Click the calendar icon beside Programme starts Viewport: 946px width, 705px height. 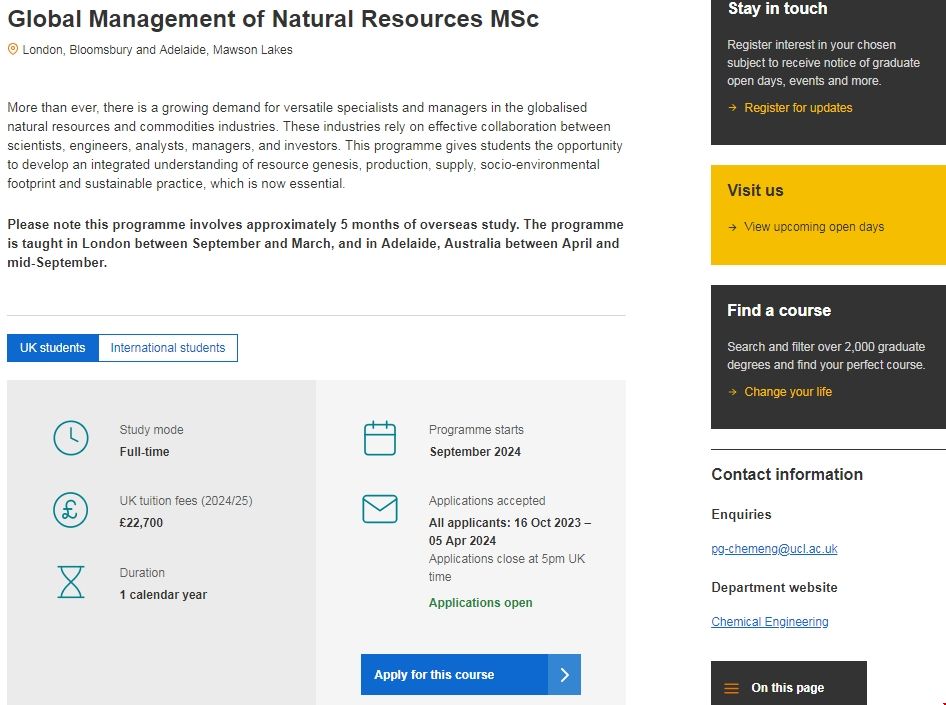point(380,439)
